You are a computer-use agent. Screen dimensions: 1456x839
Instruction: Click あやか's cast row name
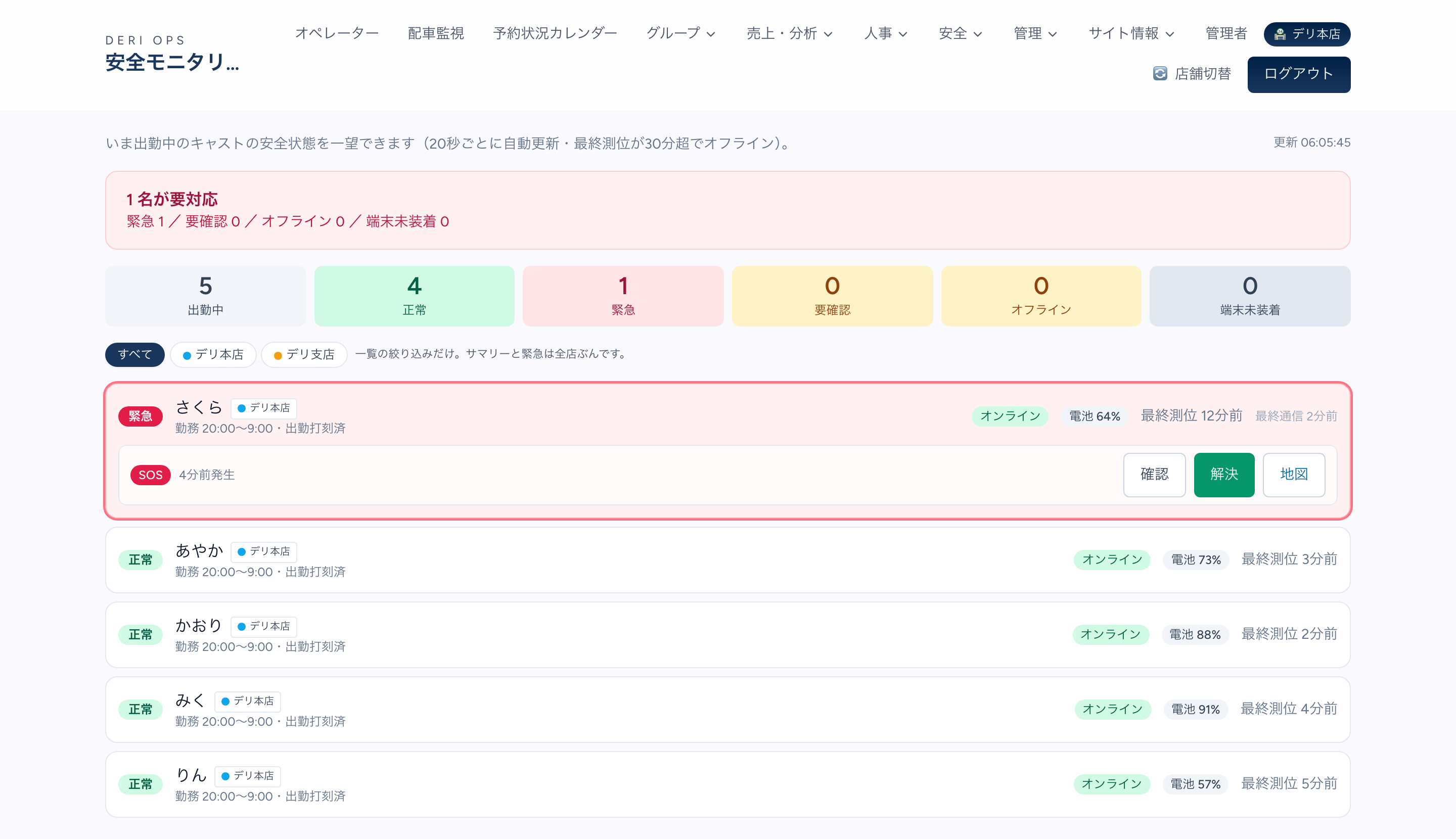click(199, 551)
